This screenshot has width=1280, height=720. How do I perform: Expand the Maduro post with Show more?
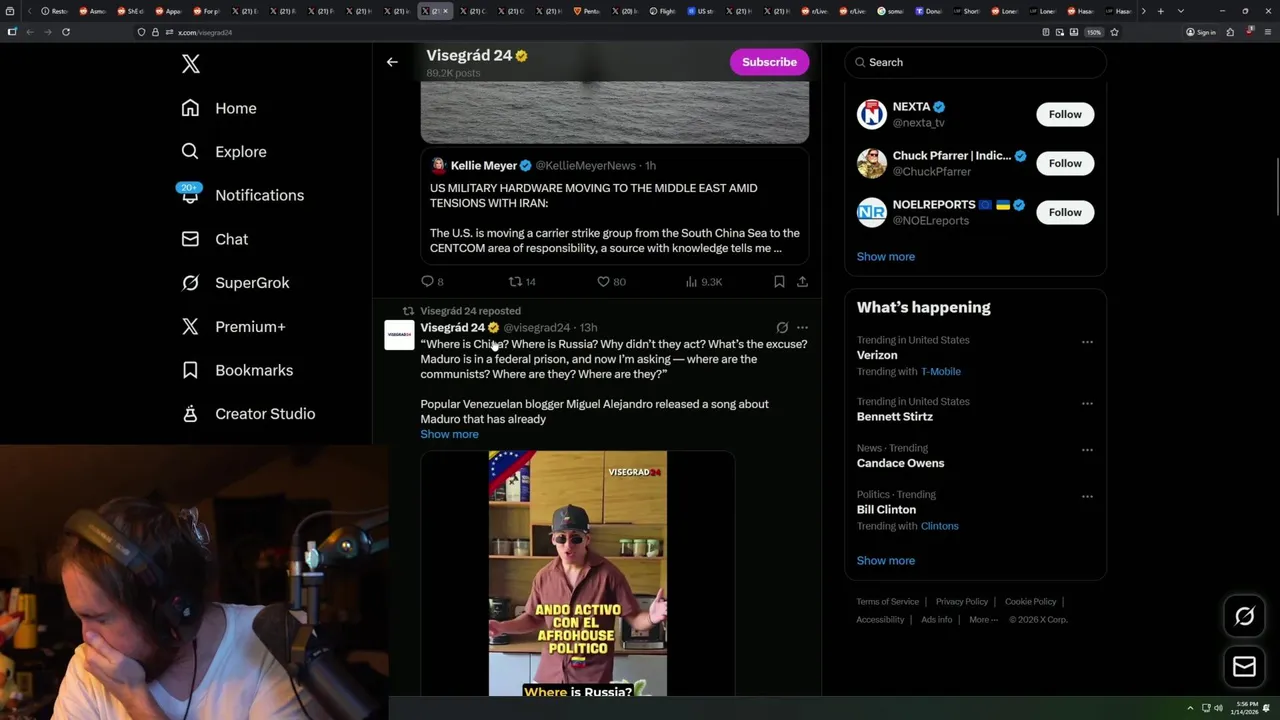(x=449, y=434)
